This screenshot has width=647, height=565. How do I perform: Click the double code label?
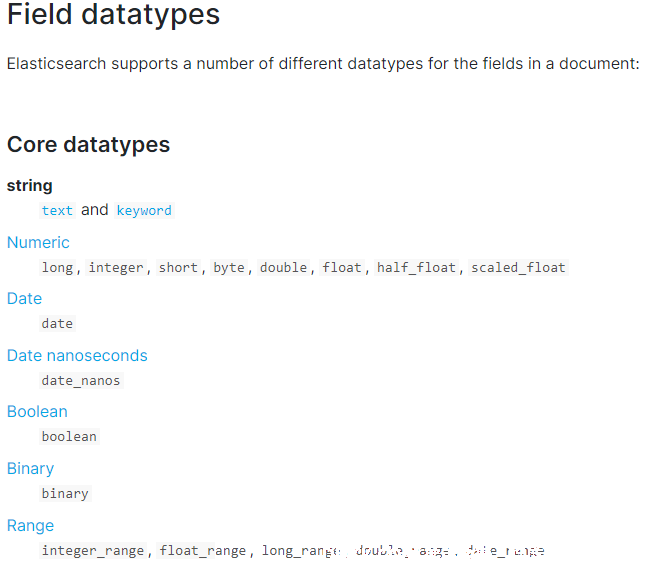[283, 267]
